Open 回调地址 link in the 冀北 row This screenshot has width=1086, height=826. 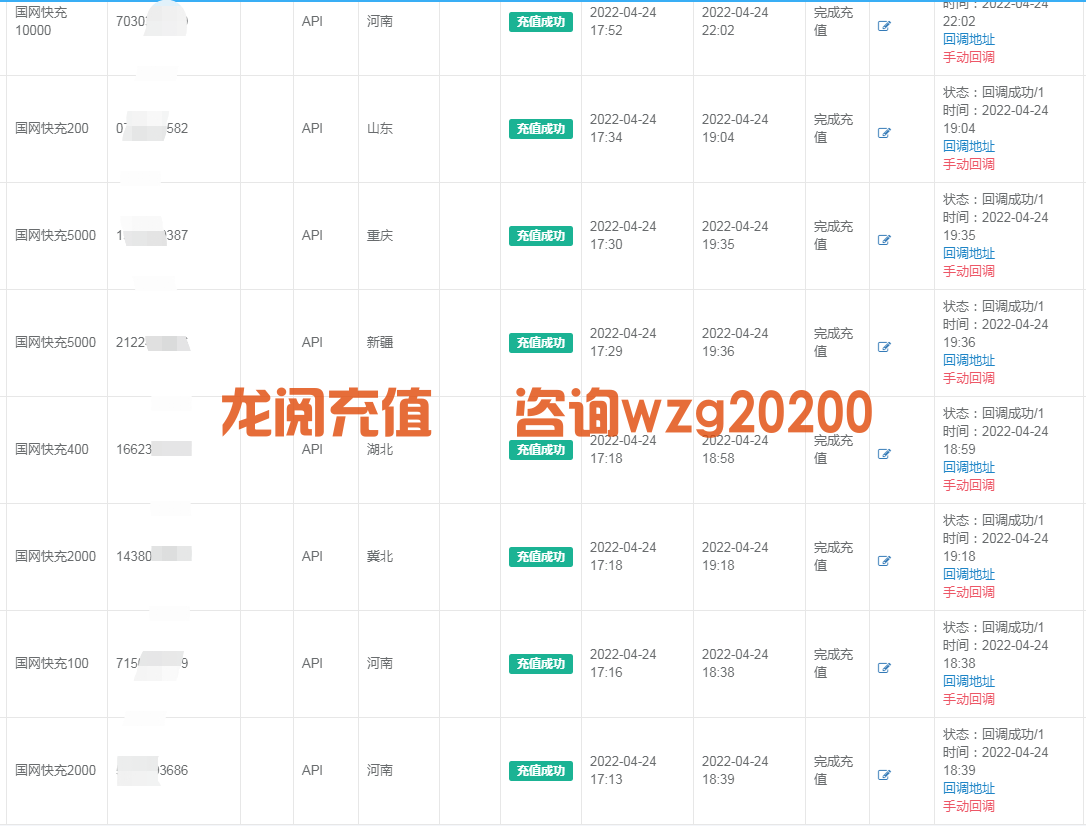click(968, 574)
